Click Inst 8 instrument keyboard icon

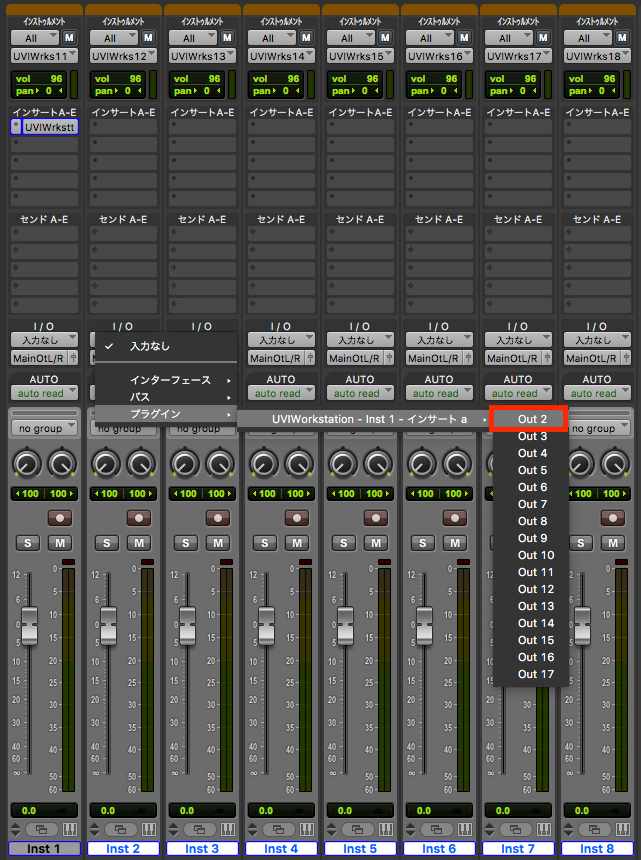coord(623,829)
